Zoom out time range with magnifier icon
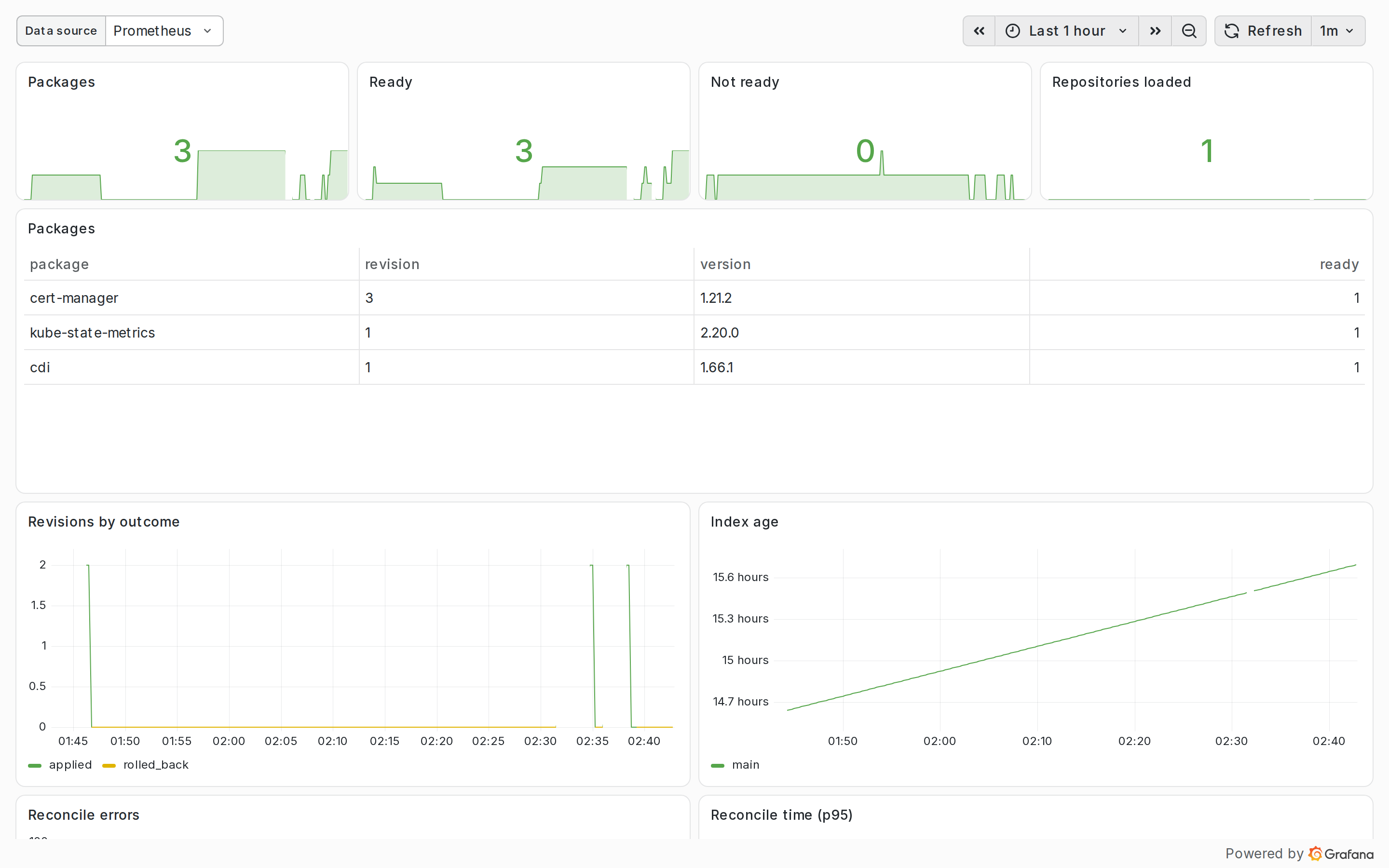This screenshot has height=868, width=1389. tap(1189, 31)
